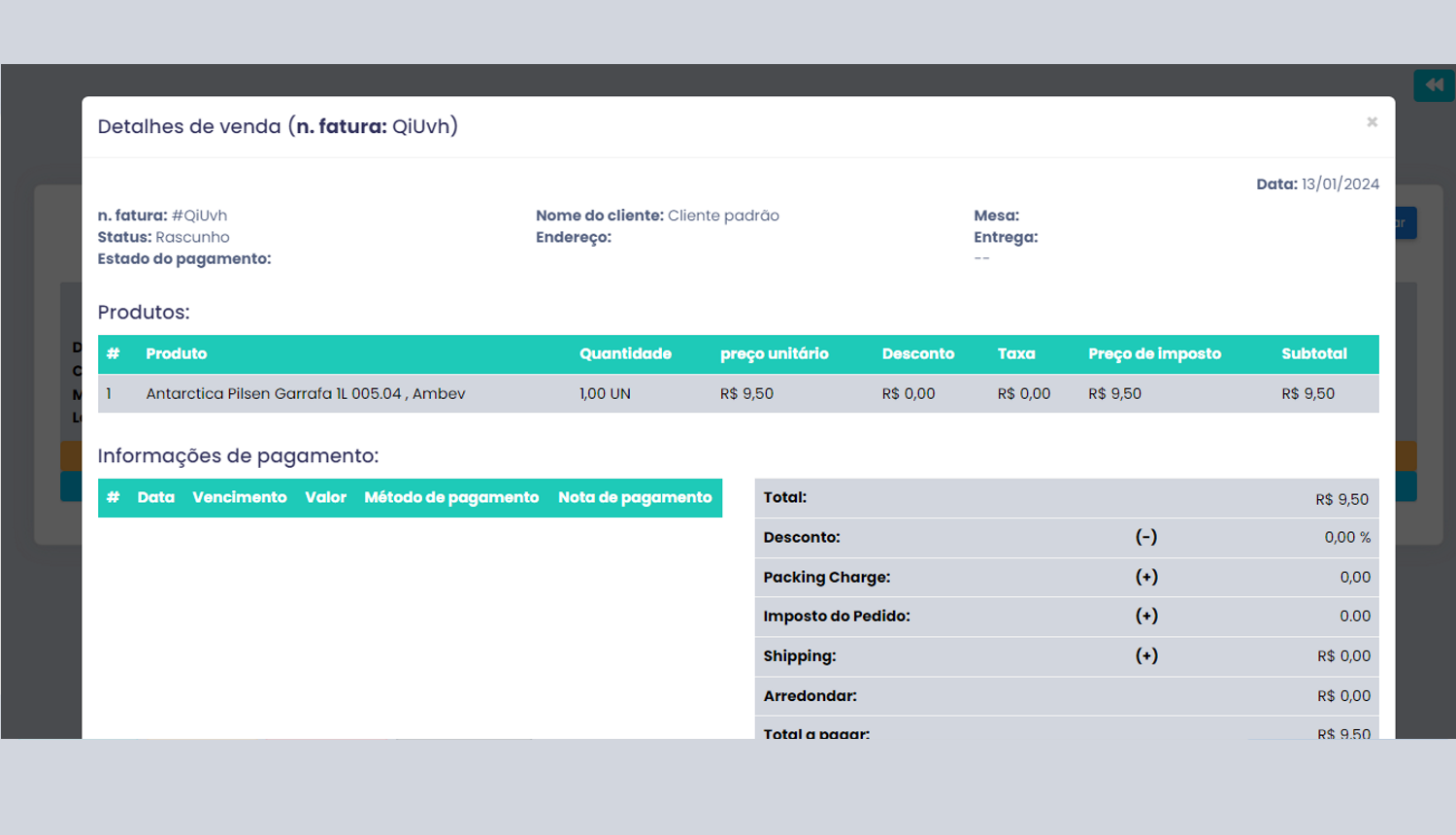1456x835 pixels.
Task: Click the Detalhes de venda dialog title
Action: click(278, 126)
